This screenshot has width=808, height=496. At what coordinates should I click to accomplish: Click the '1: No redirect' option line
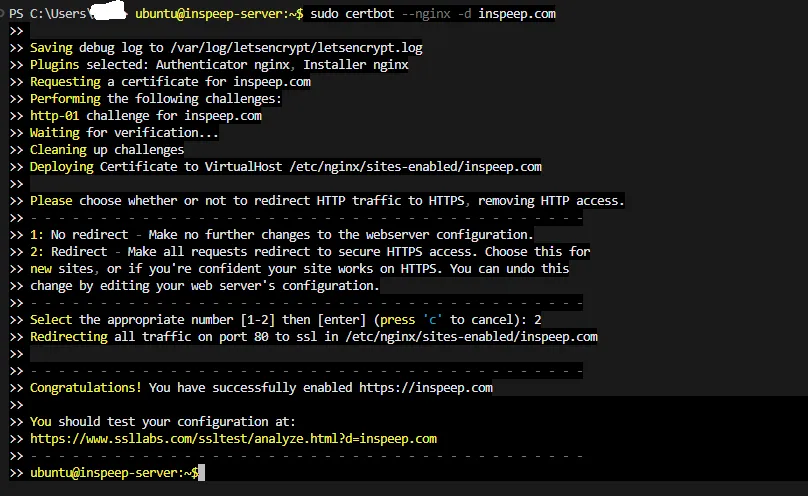coord(282,235)
